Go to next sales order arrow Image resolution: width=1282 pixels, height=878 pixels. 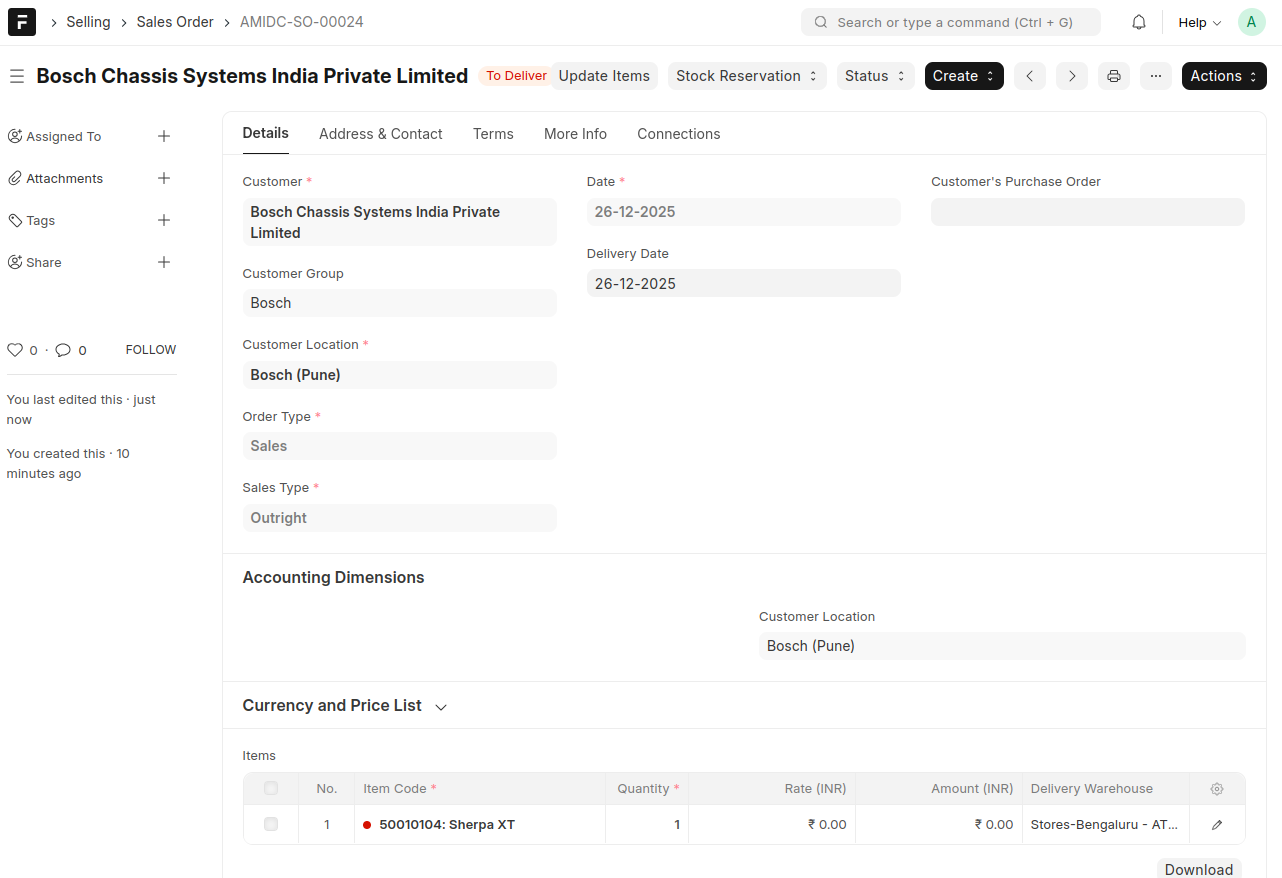coord(1071,76)
